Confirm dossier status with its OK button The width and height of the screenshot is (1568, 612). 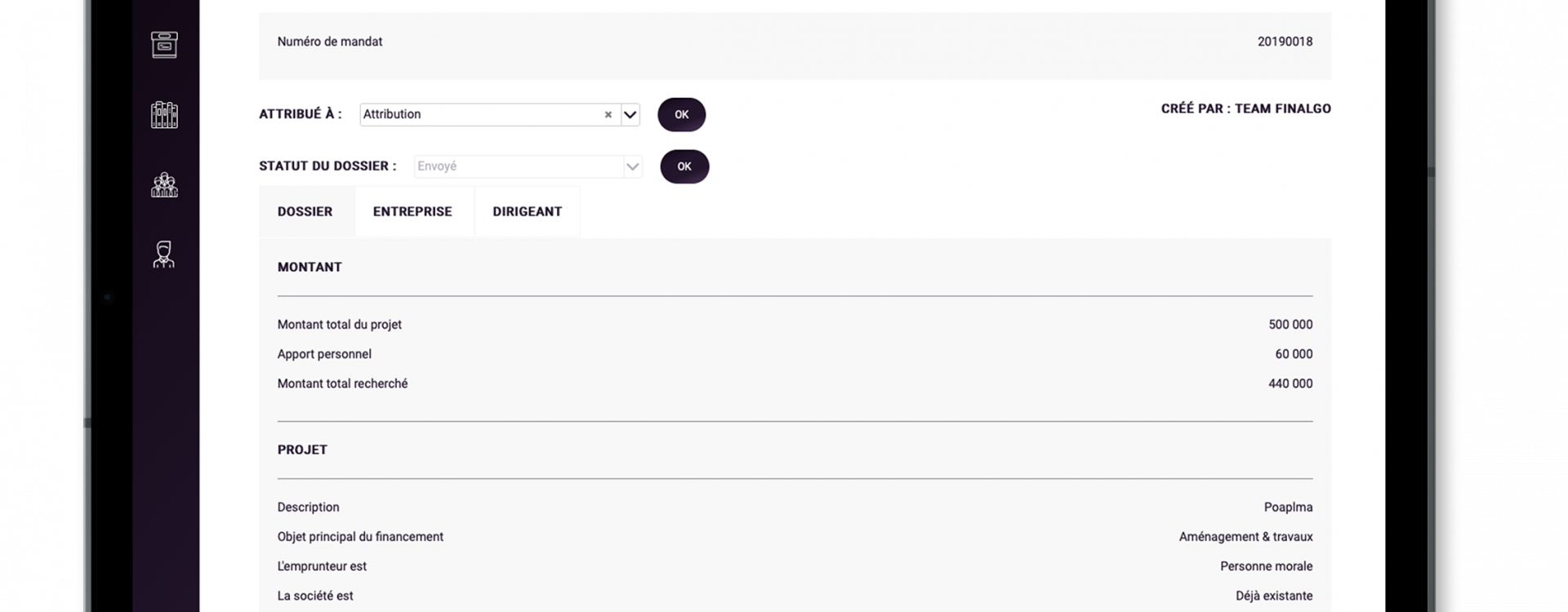[684, 166]
